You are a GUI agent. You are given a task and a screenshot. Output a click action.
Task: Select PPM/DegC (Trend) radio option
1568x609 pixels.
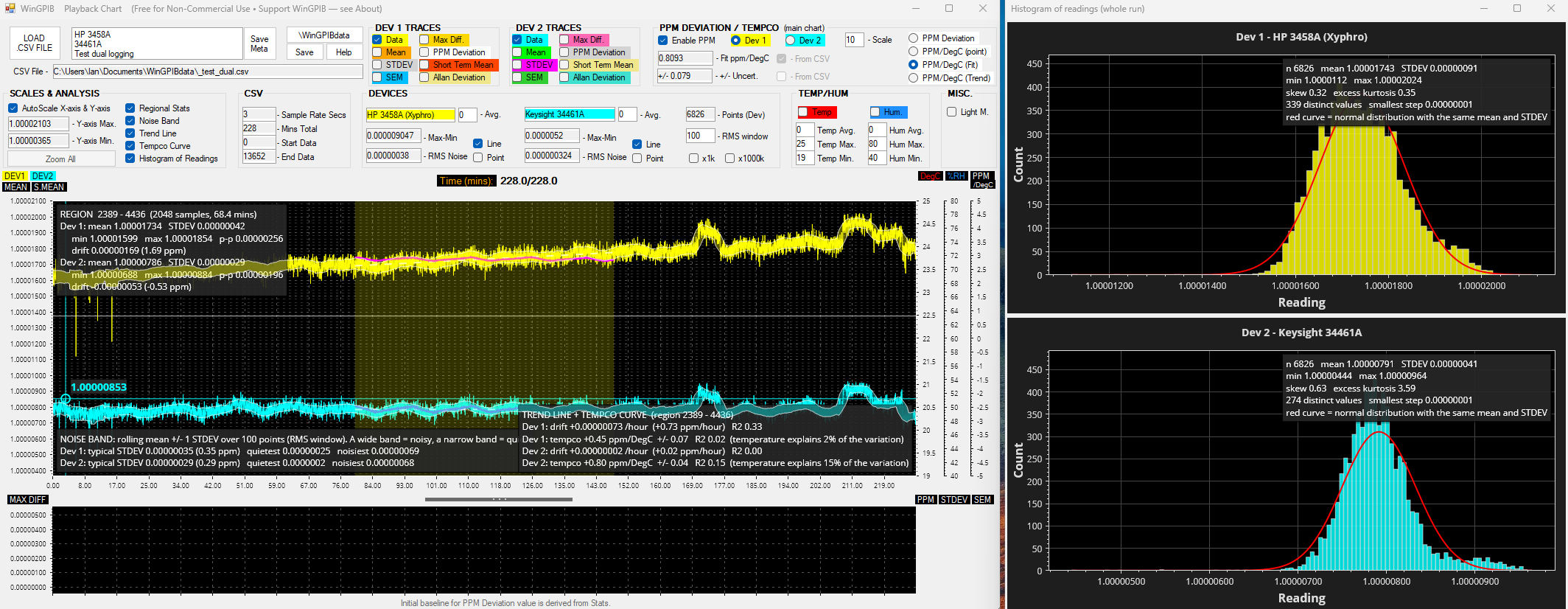click(x=913, y=78)
